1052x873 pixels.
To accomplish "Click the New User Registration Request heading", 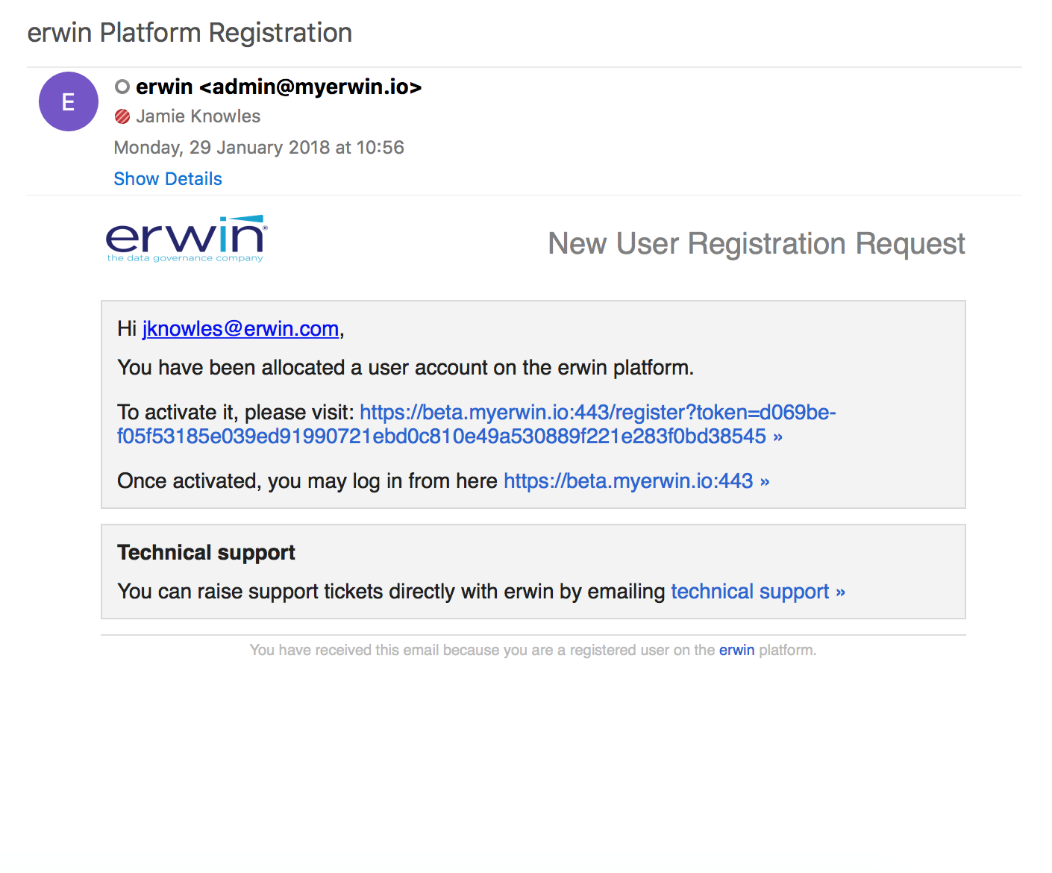I will click(x=756, y=244).
